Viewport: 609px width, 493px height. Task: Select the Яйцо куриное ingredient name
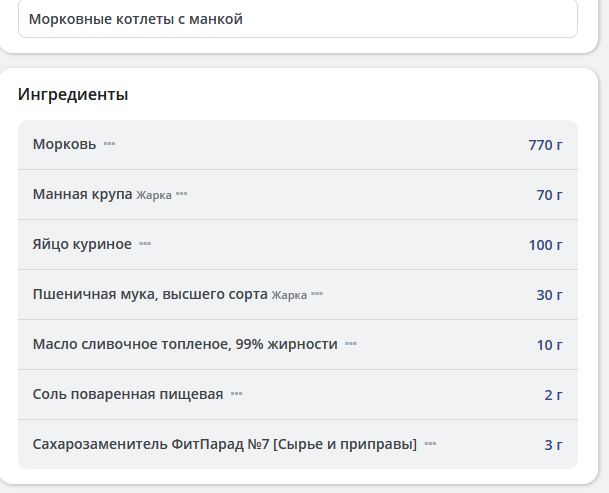82,244
